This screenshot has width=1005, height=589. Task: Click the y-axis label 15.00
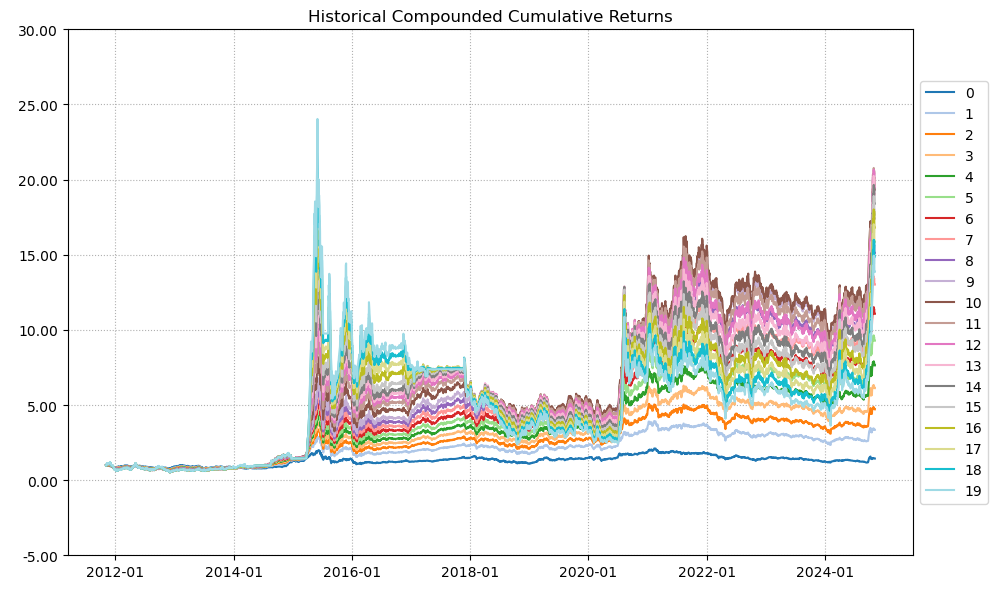38,256
